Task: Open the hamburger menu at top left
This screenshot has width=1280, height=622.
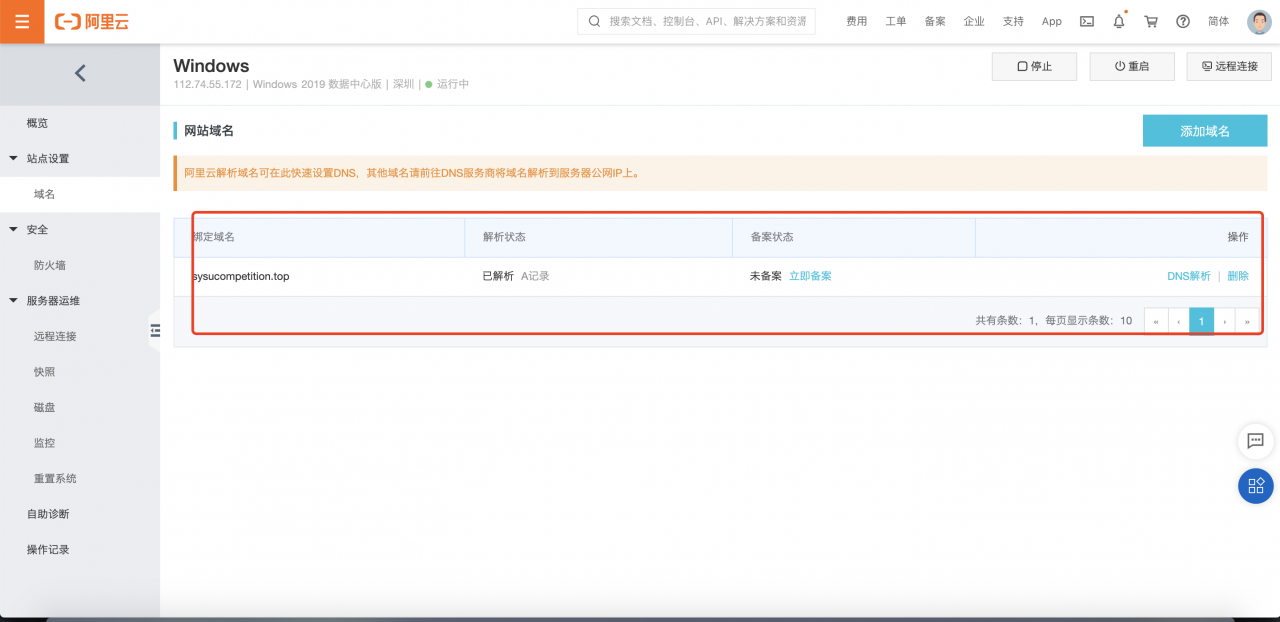Action: pyautogui.click(x=22, y=20)
